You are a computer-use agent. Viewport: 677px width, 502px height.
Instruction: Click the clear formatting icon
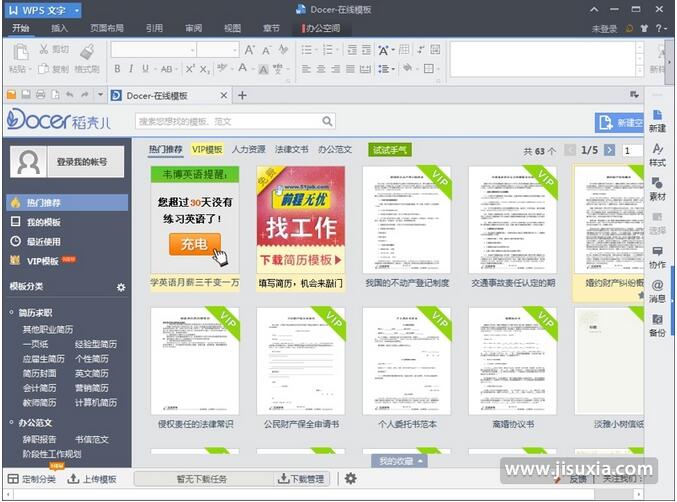click(x=283, y=50)
